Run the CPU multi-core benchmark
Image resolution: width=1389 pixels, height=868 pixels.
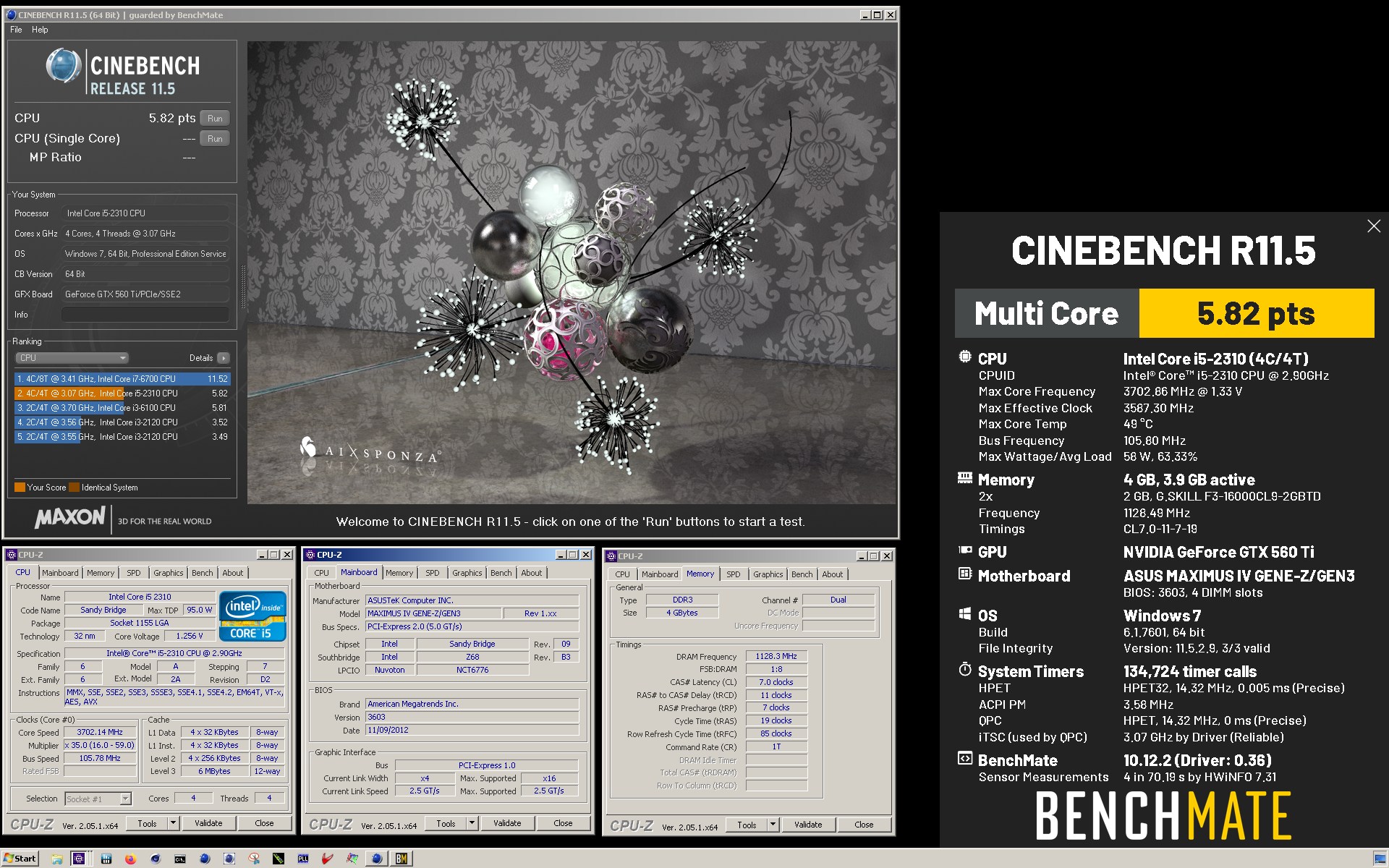[x=215, y=119]
